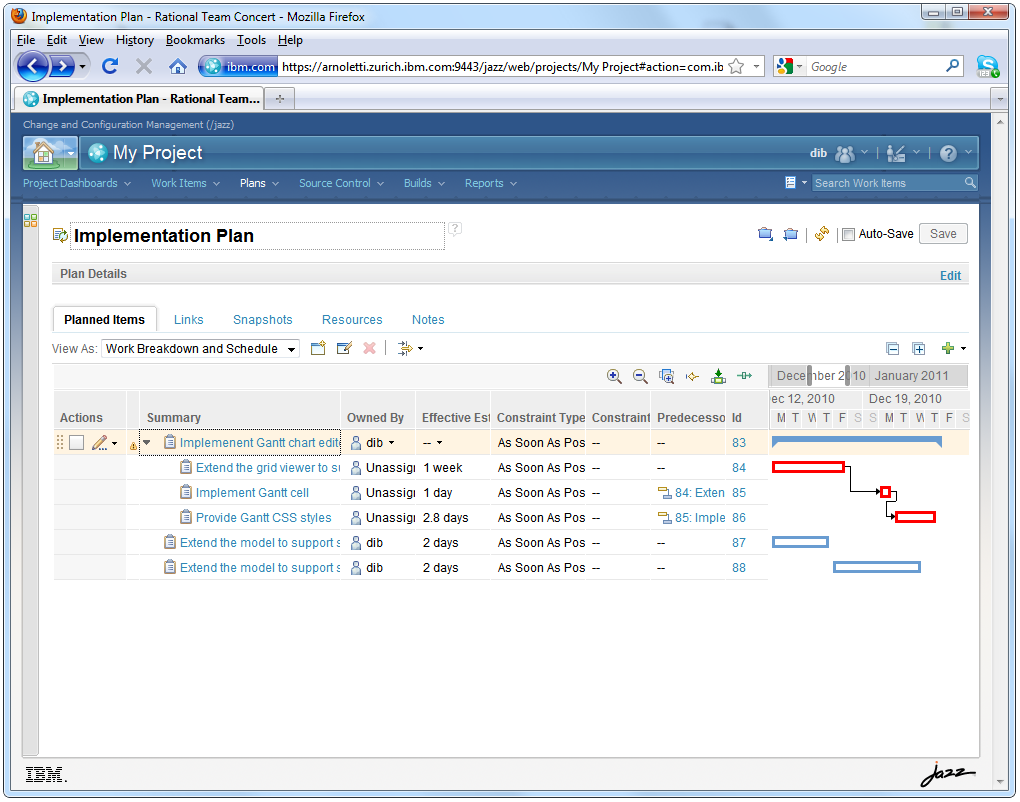
Task: Click the warning icon on row 83
Action: (x=133, y=446)
